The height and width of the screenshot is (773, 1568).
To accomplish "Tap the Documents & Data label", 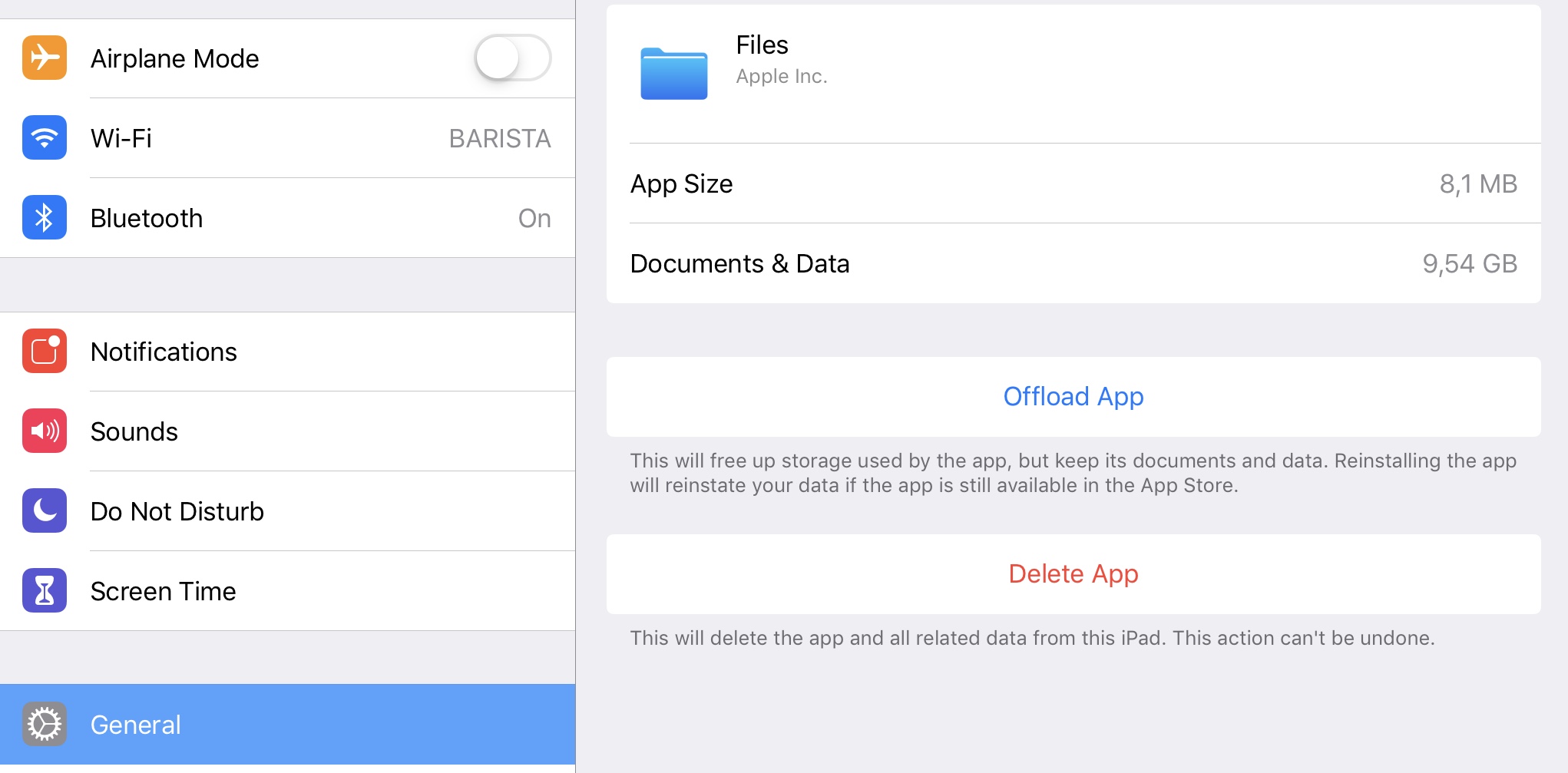I will click(740, 264).
